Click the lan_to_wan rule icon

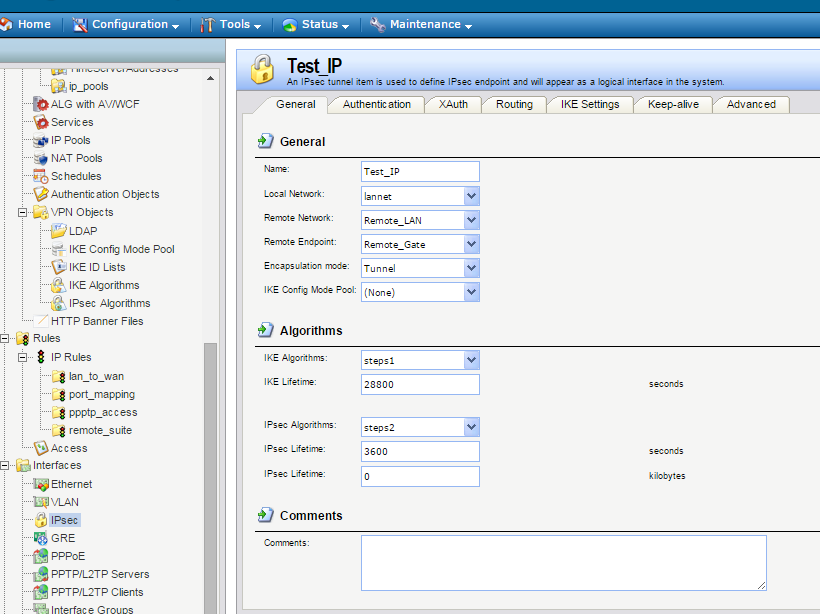point(59,376)
